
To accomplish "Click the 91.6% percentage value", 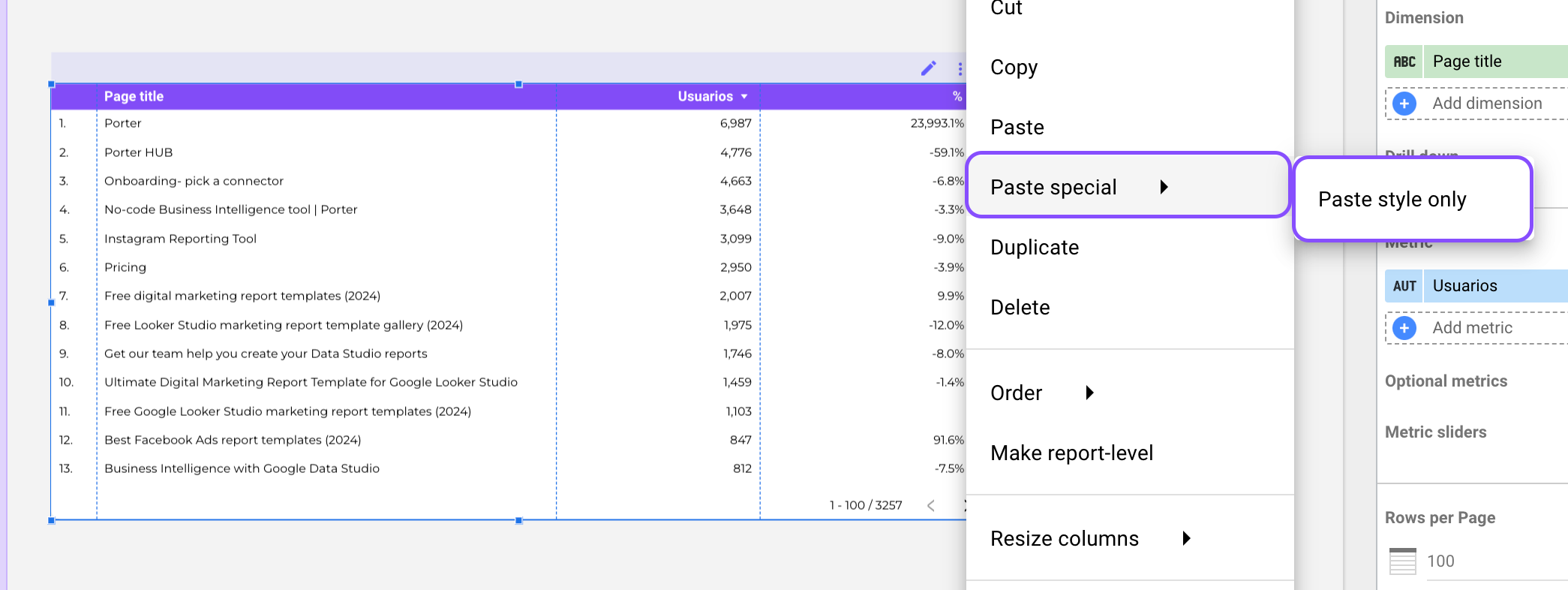I will pos(948,440).
